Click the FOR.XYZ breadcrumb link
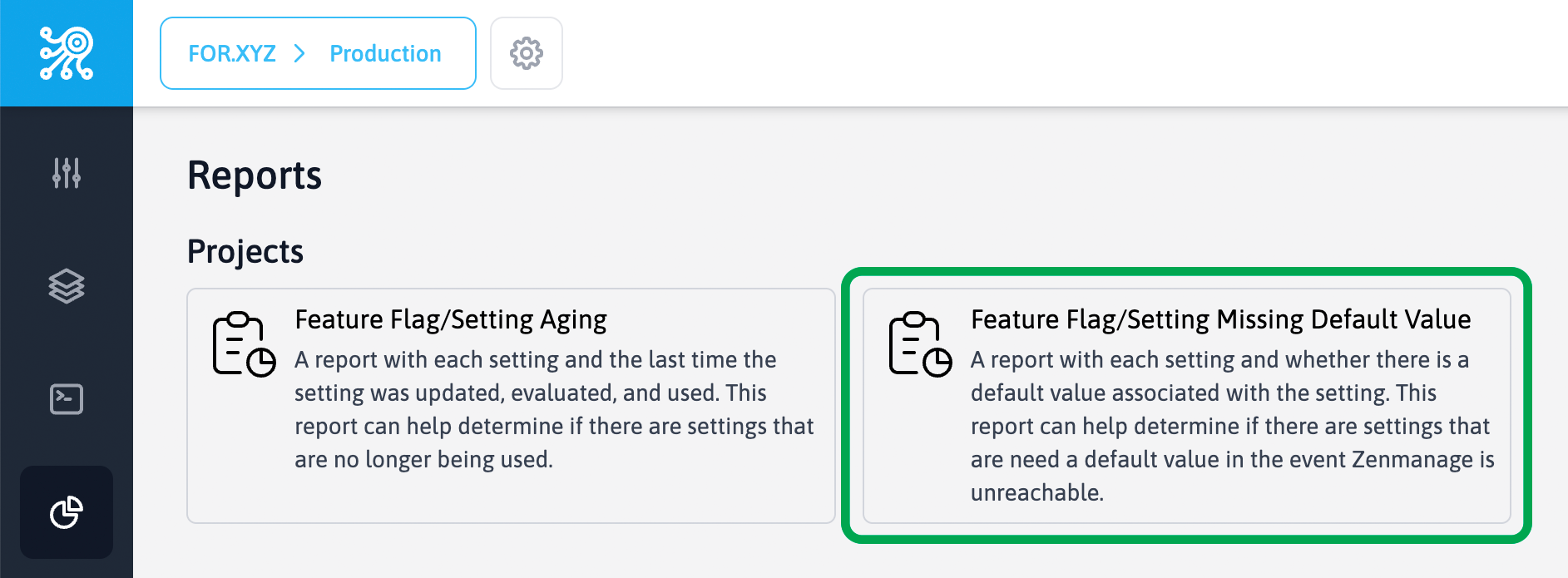1568x578 pixels. coord(232,53)
